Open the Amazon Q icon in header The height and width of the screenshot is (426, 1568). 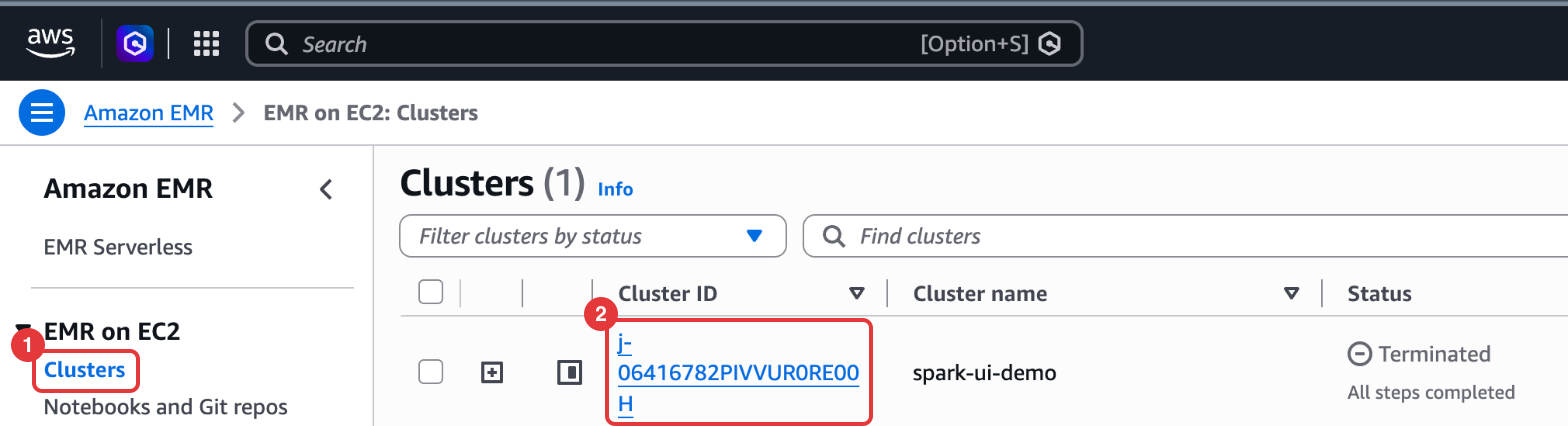pyautogui.click(x=135, y=44)
